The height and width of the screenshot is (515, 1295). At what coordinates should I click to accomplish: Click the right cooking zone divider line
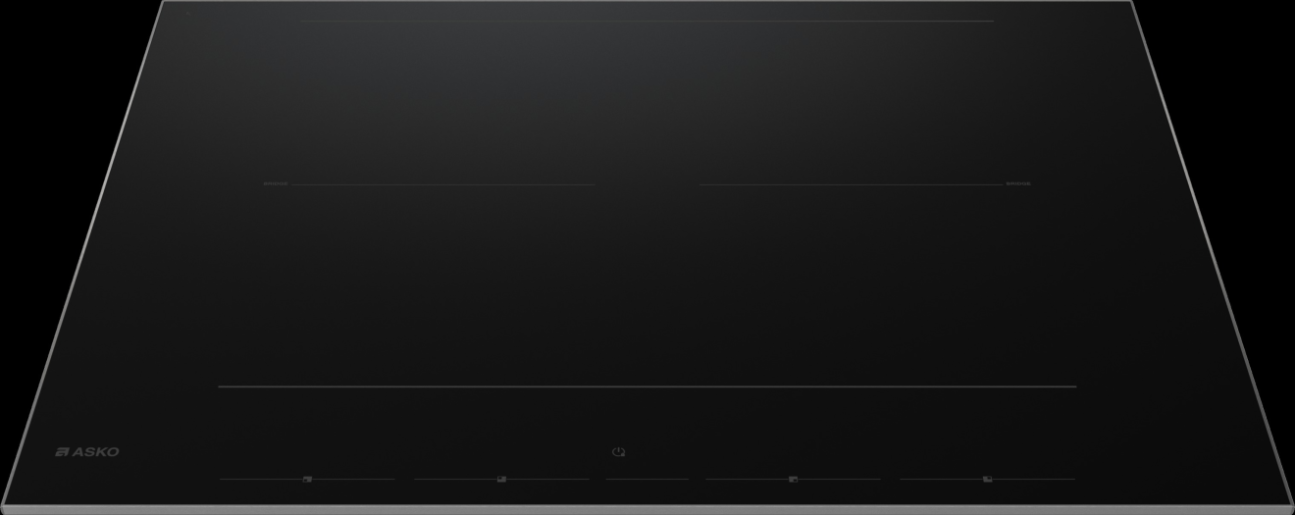coord(865,184)
